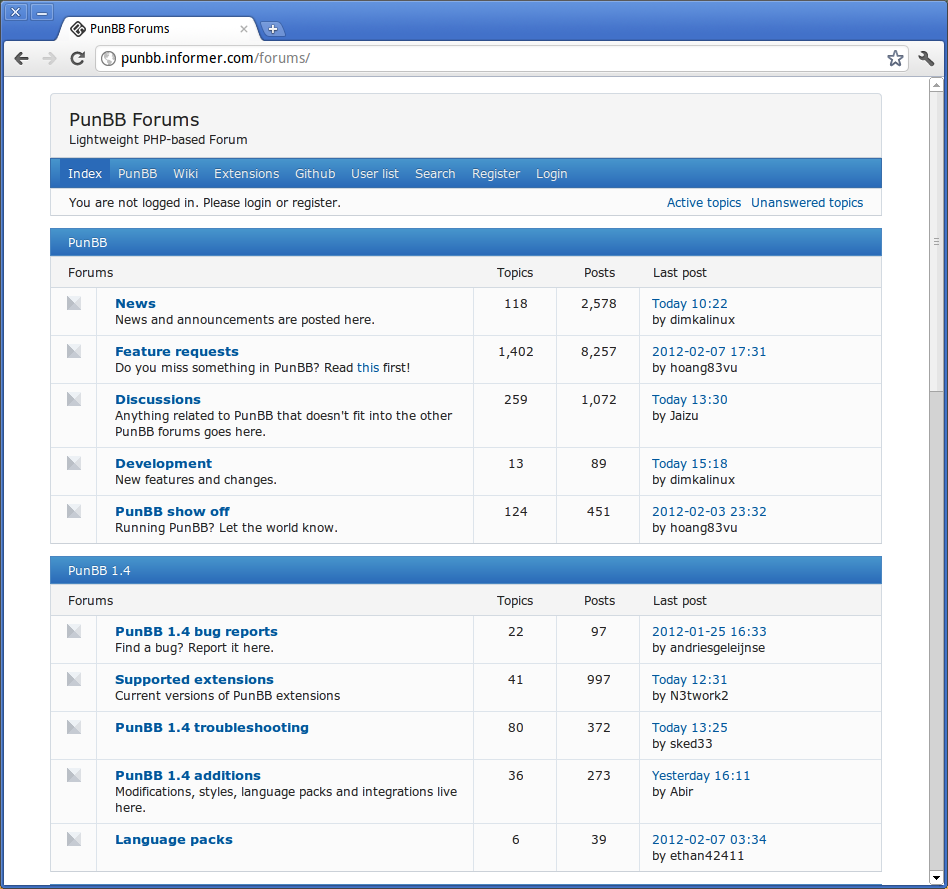
Task: Open the Discussions forum
Action: pyautogui.click(x=158, y=399)
